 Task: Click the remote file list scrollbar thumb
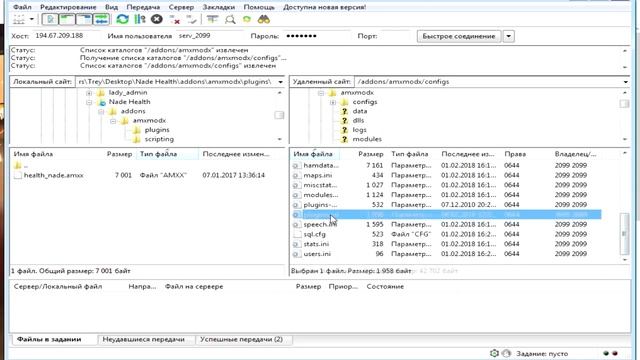(x=624, y=233)
